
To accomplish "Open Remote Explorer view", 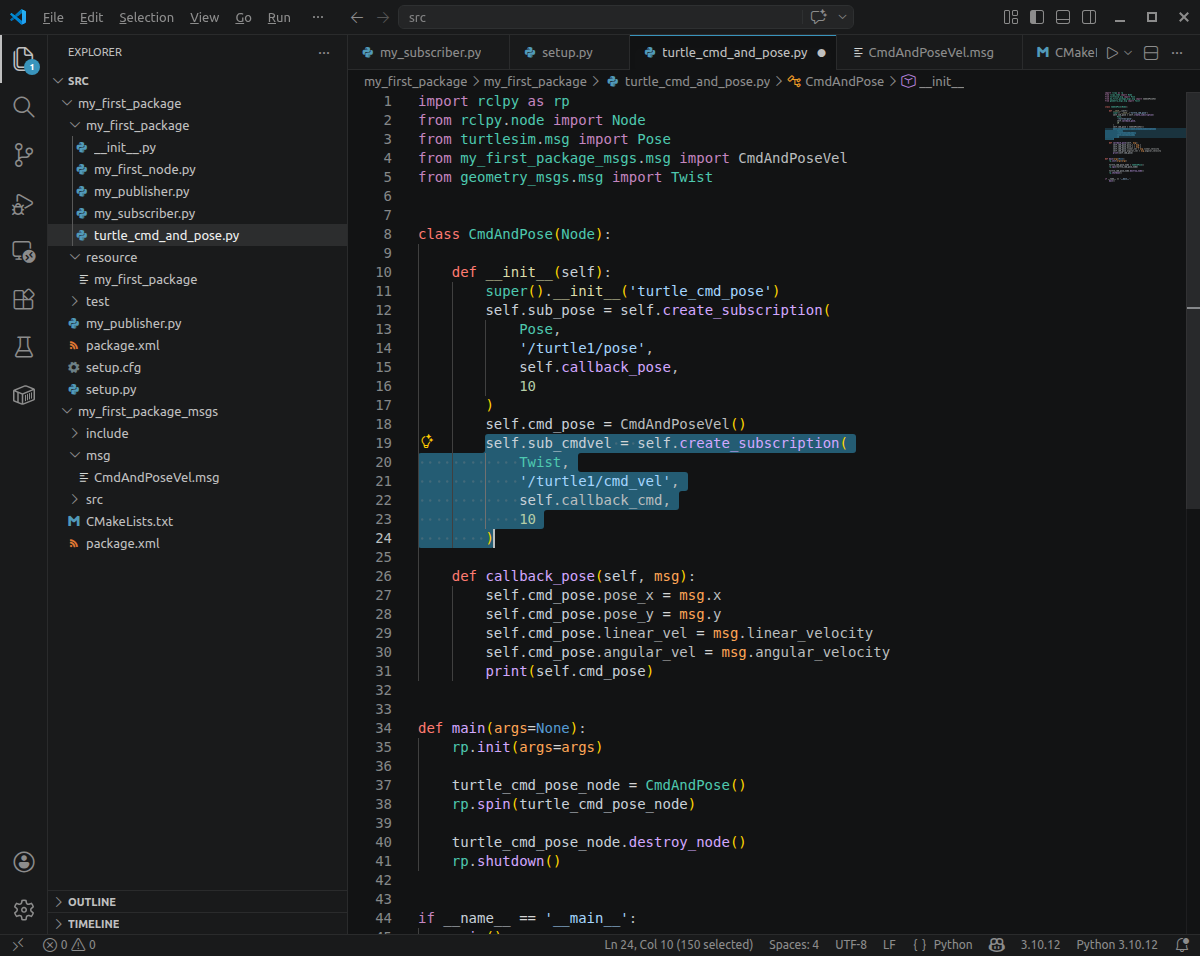I will pyautogui.click(x=24, y=251).
